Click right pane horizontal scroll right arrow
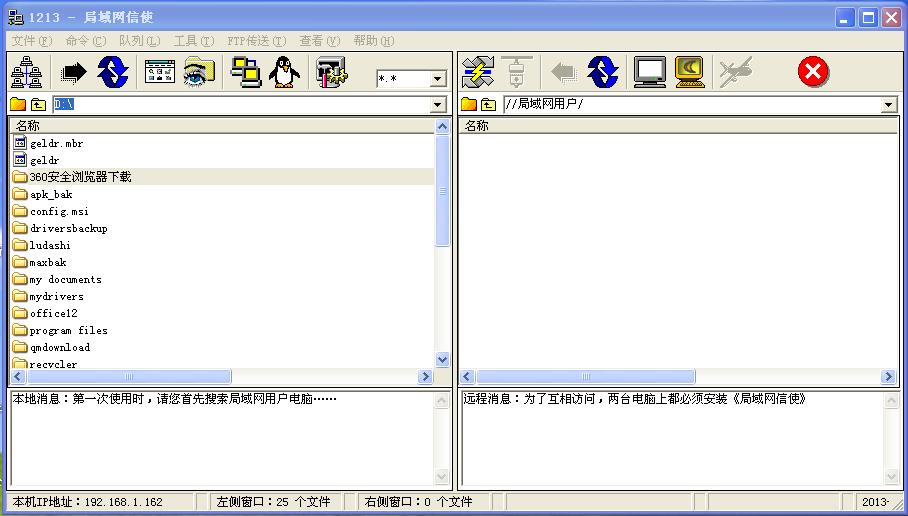The height and width of the screenshot is (516, 908). click(888, 376)
